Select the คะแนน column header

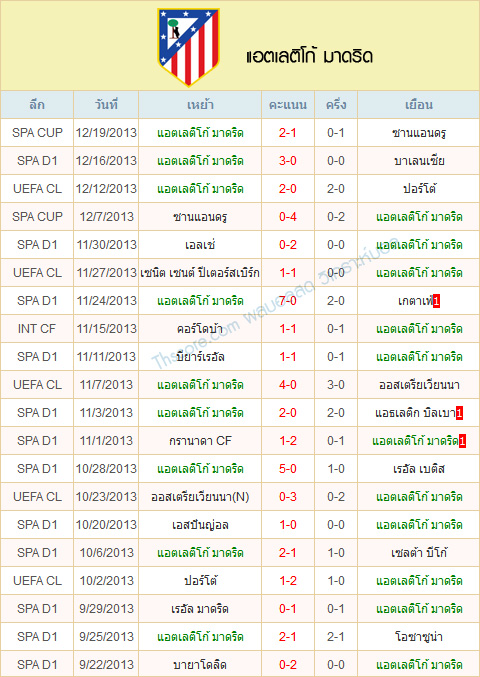pyautogui.click(x=288, y=105)
